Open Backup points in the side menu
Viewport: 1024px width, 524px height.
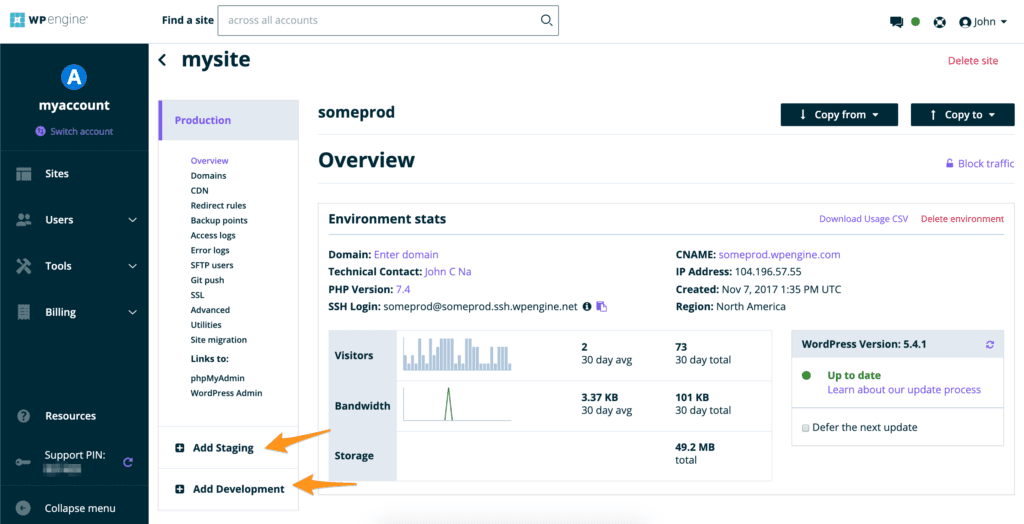pyautogui.click(x=219, y=220)
